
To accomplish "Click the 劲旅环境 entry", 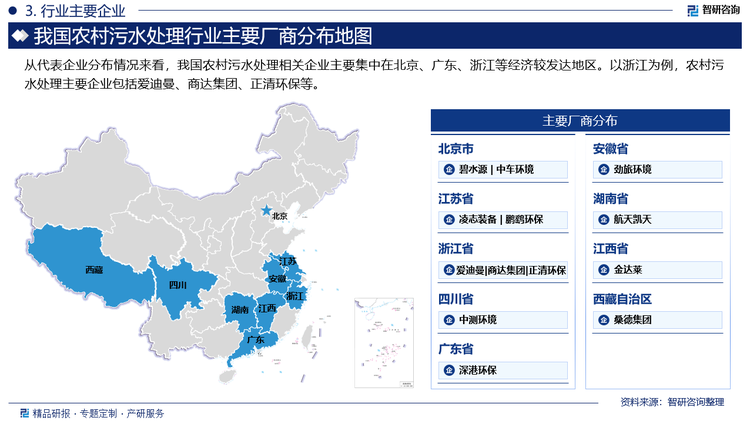I will [658, 169].
